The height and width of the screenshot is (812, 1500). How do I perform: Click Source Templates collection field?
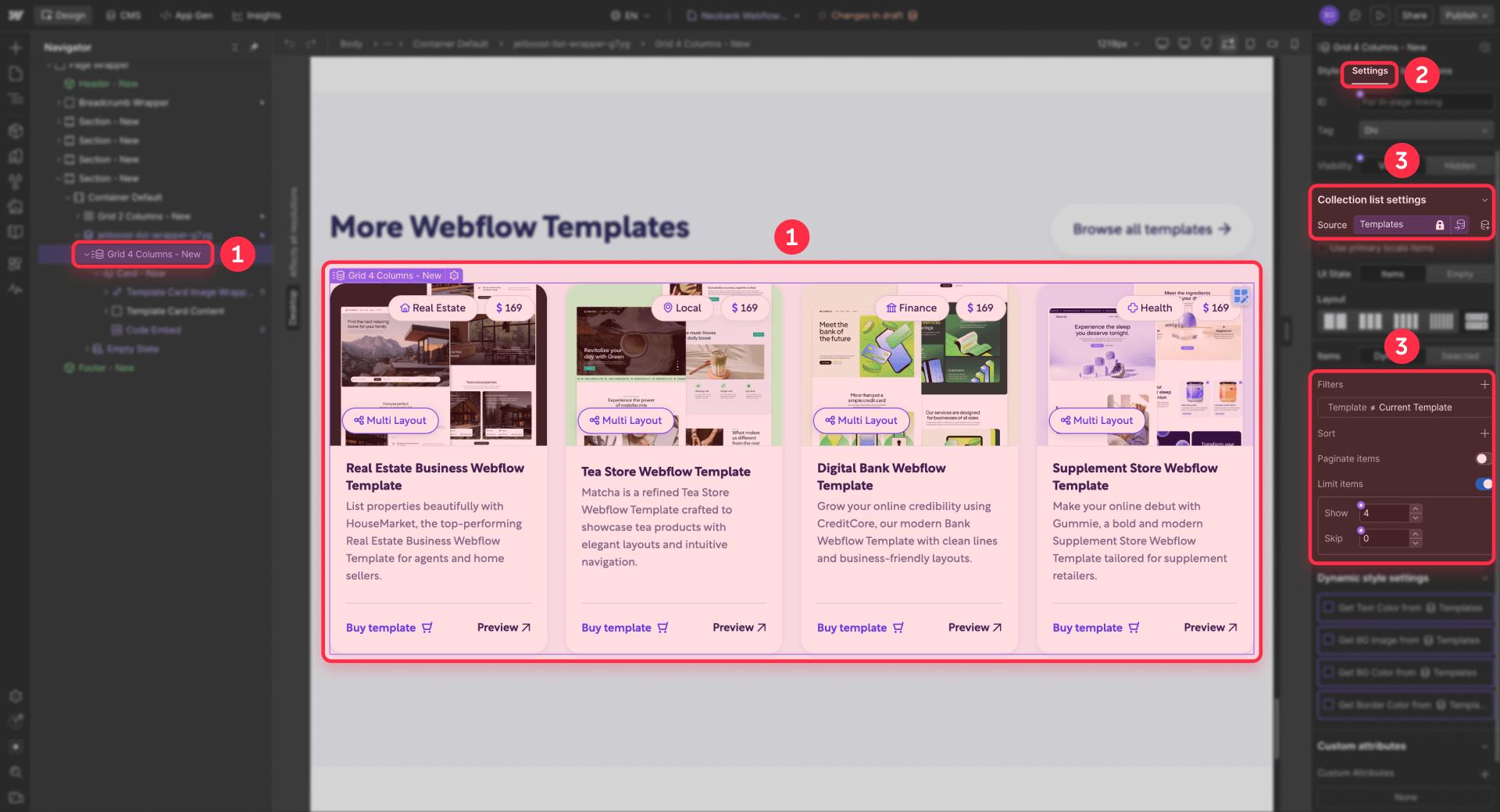tap(1402, 225)
